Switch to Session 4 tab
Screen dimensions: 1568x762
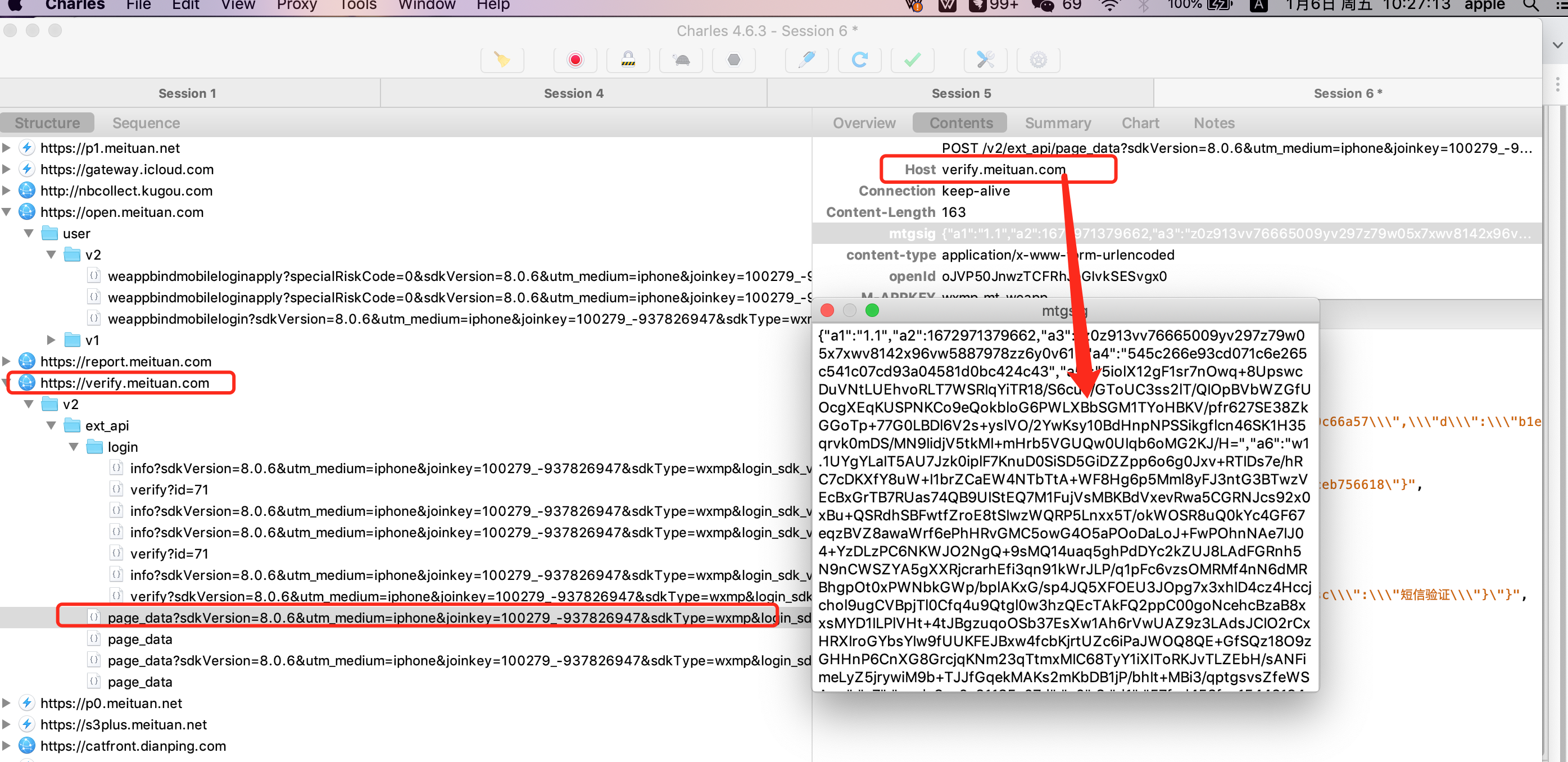point(573,93)
